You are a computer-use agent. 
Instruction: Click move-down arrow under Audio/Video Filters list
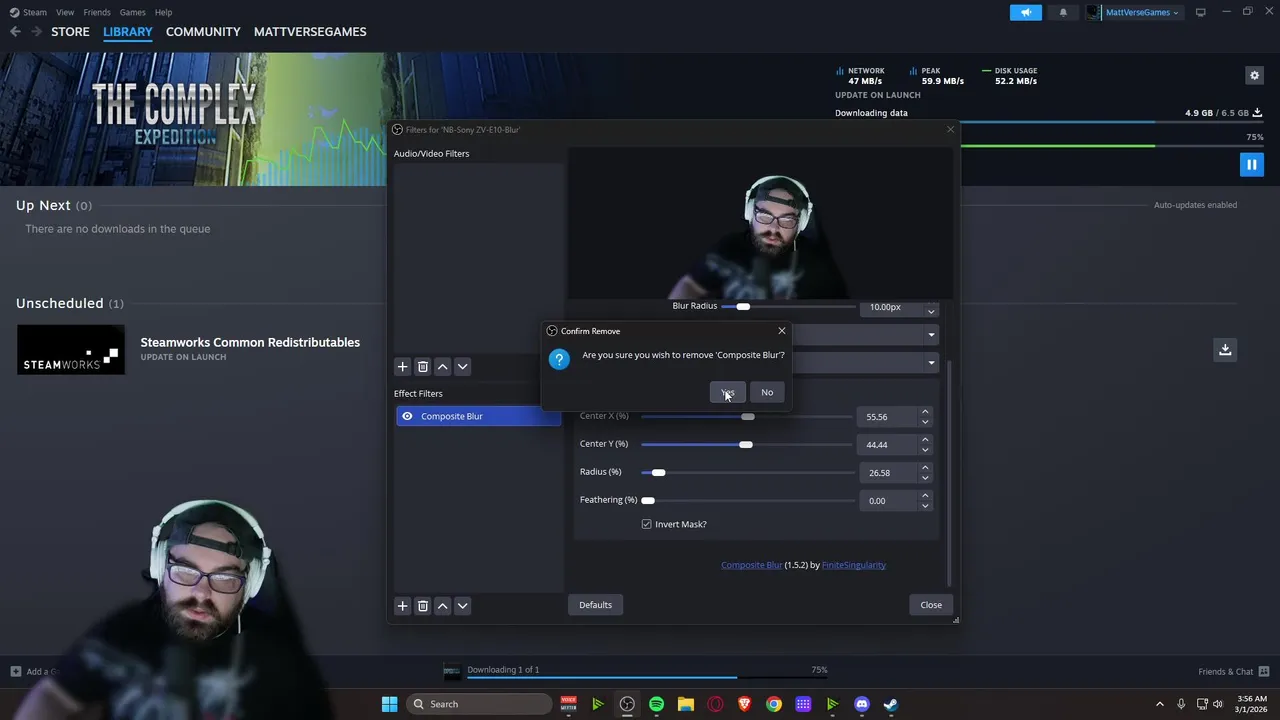click(462, 367)
